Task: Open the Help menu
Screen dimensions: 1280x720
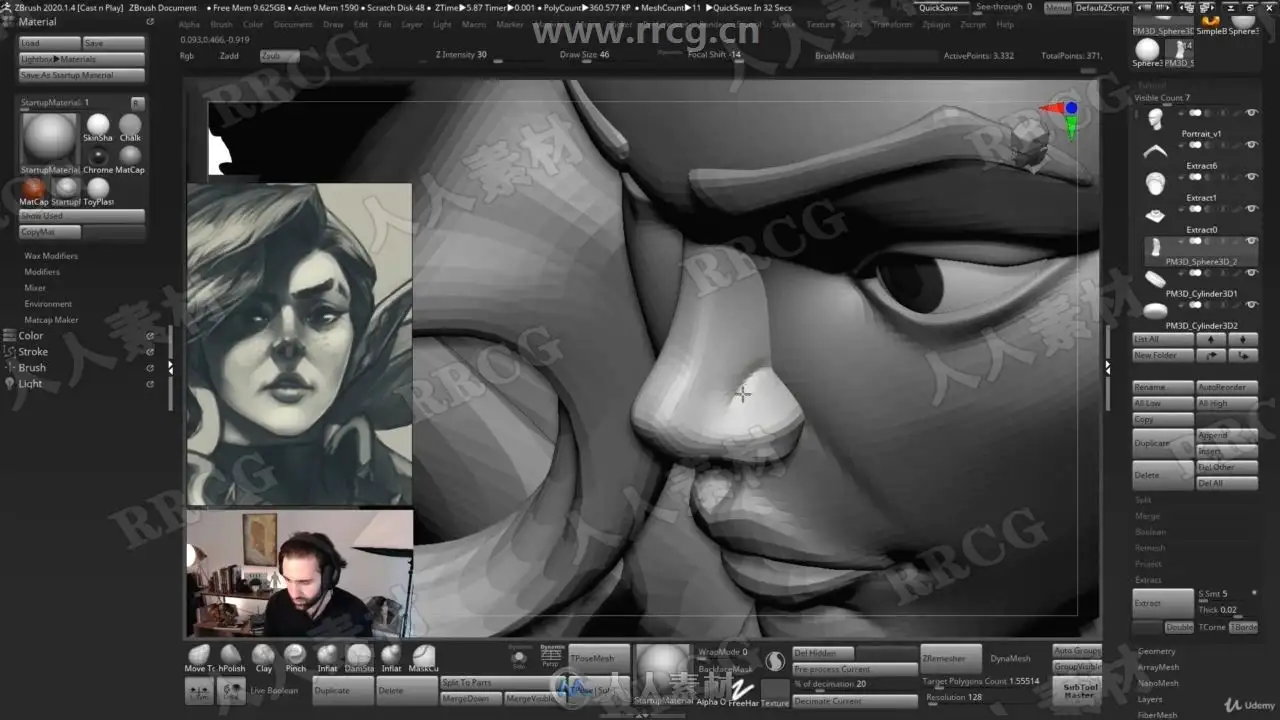Action: 1005,24
